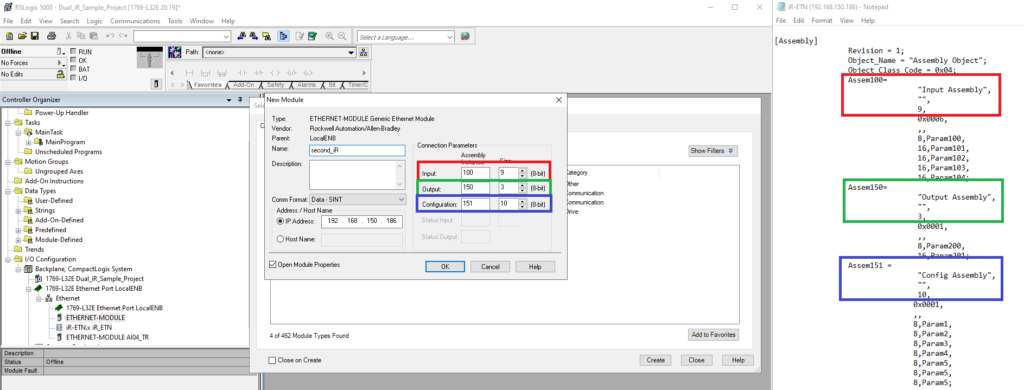
Task: Click the Zoom Out magnifier icon
Action: [342, 36]
